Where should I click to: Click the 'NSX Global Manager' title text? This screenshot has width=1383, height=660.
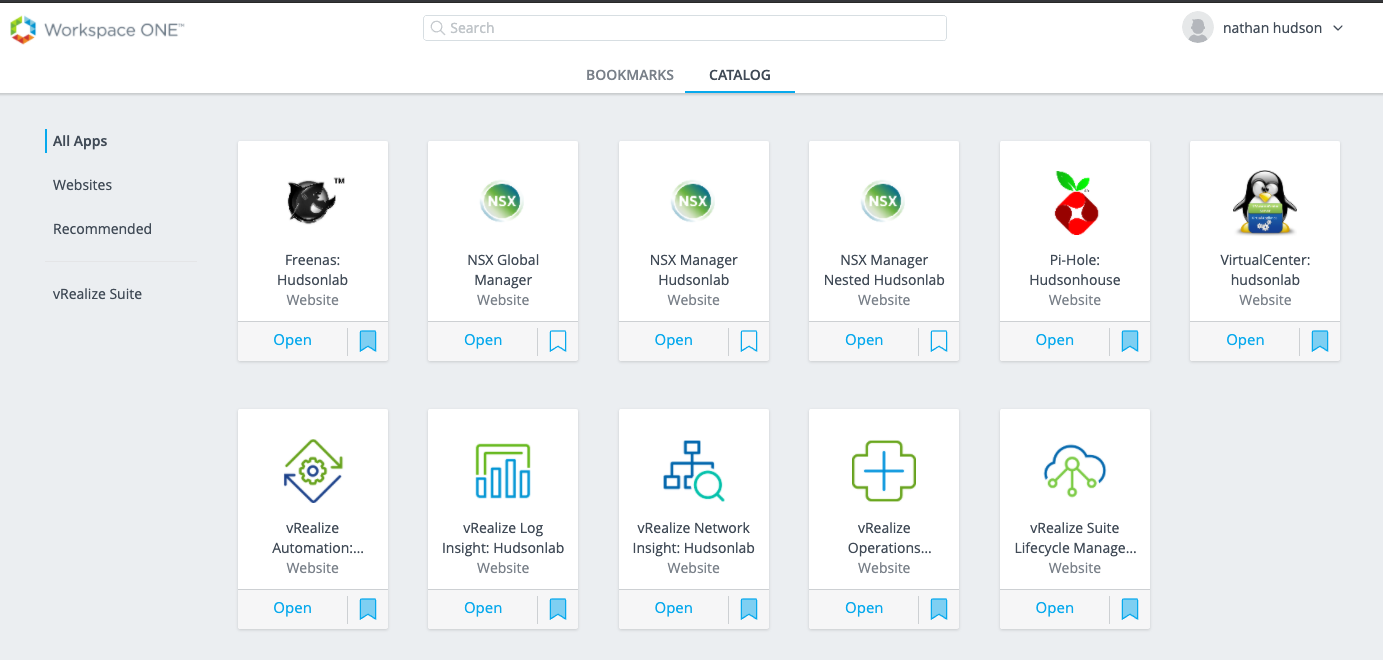503,270
